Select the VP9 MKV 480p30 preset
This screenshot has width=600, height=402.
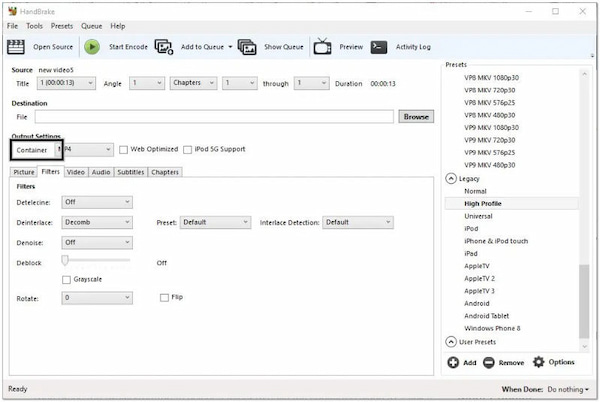489,165
